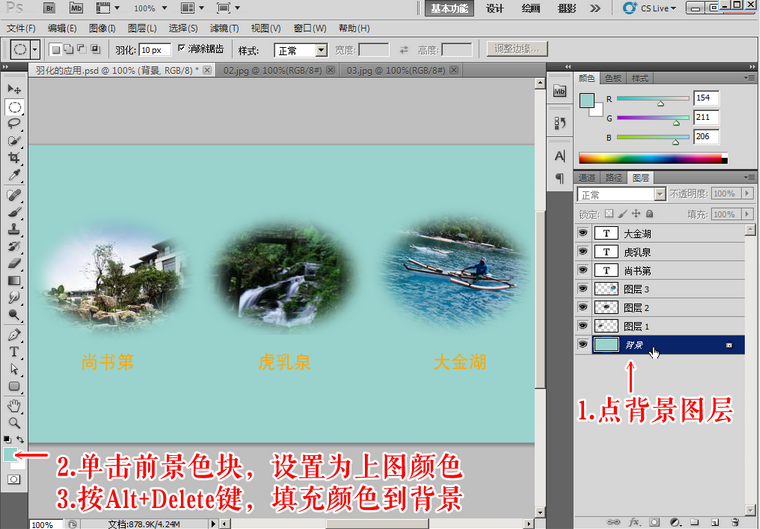This screenshot has height=529, width=760.
Task: Switch to the 设计 workspace
Action: (x=495, y=8)
